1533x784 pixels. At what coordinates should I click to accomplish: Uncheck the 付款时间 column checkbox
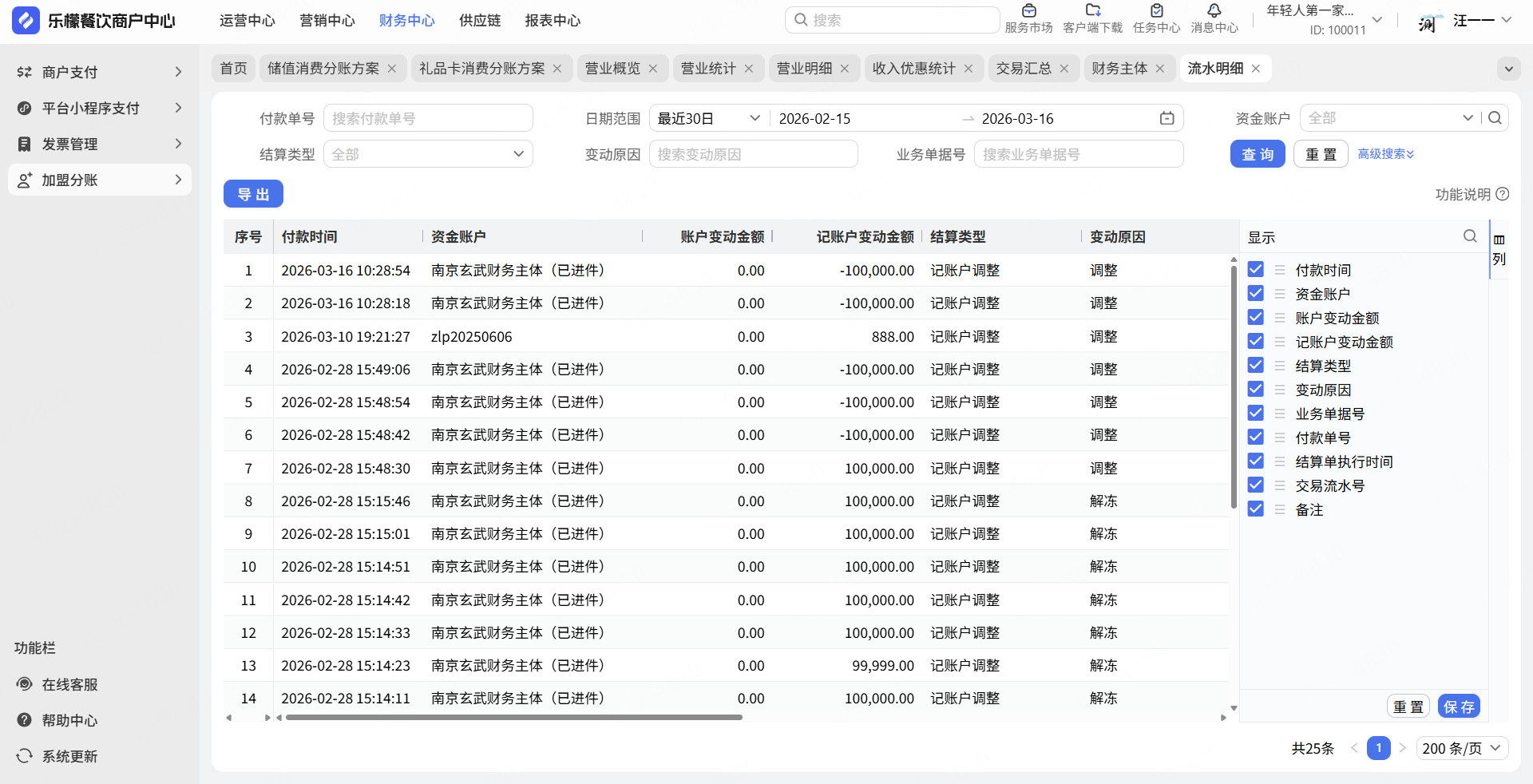1255,270
